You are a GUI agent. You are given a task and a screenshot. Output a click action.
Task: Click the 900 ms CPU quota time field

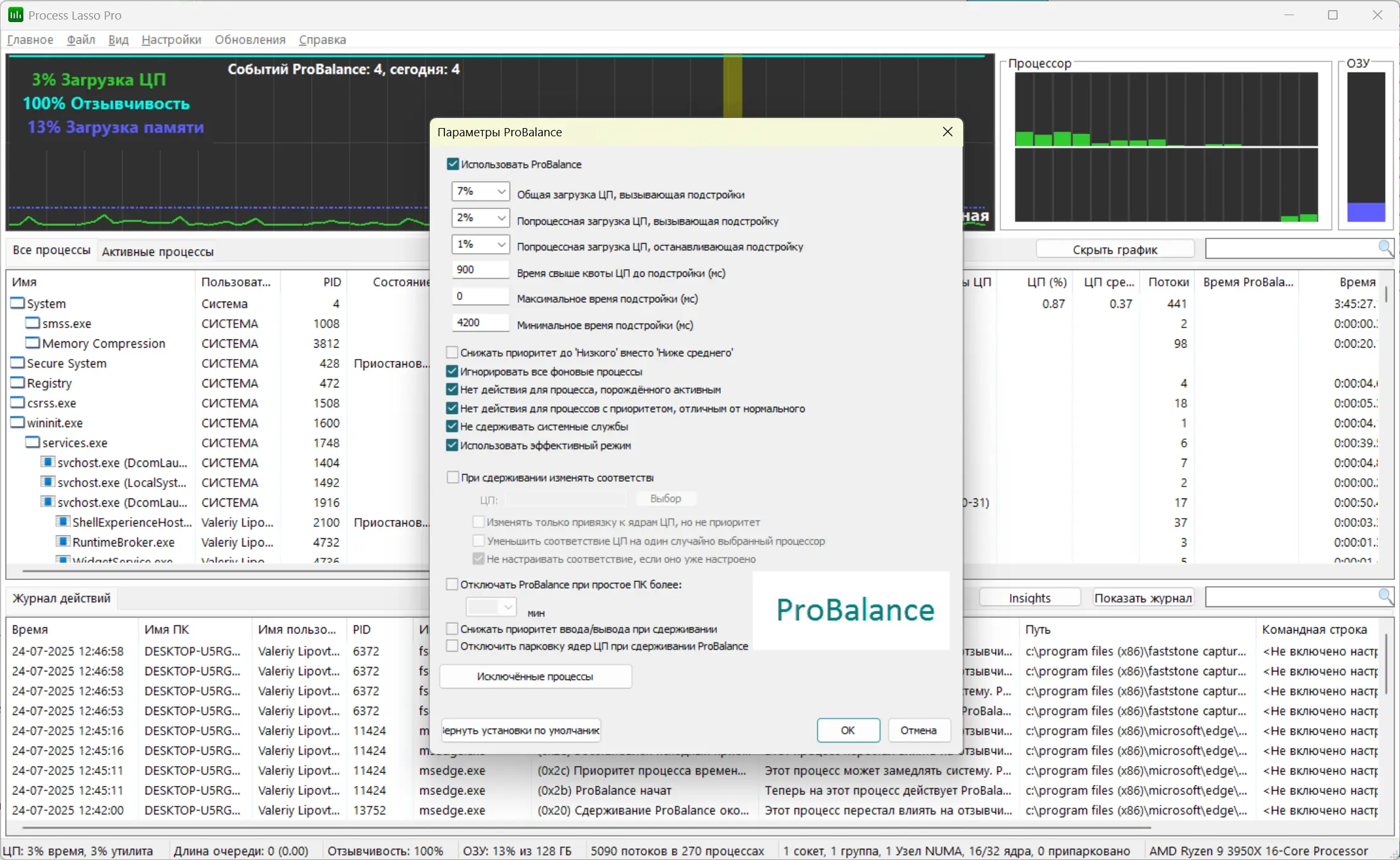click(x=480, y=269)
